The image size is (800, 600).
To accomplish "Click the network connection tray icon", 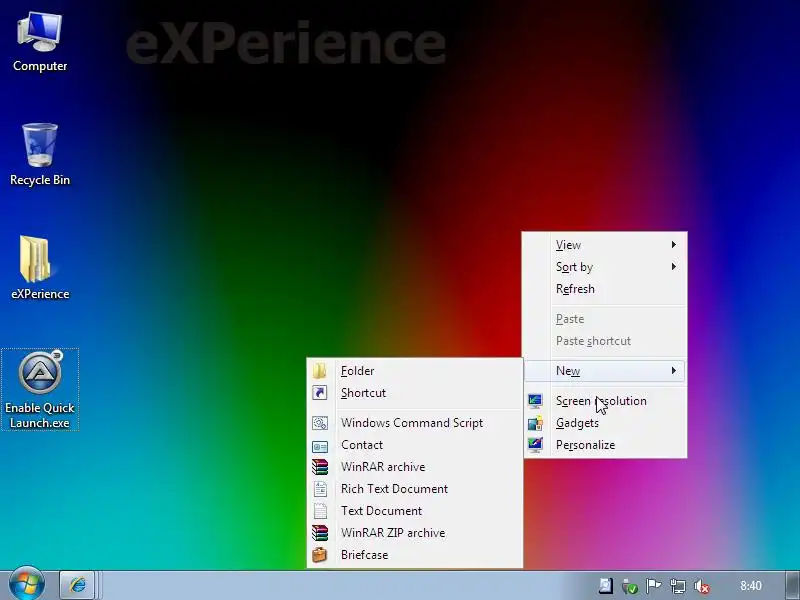I will point(678,586).
